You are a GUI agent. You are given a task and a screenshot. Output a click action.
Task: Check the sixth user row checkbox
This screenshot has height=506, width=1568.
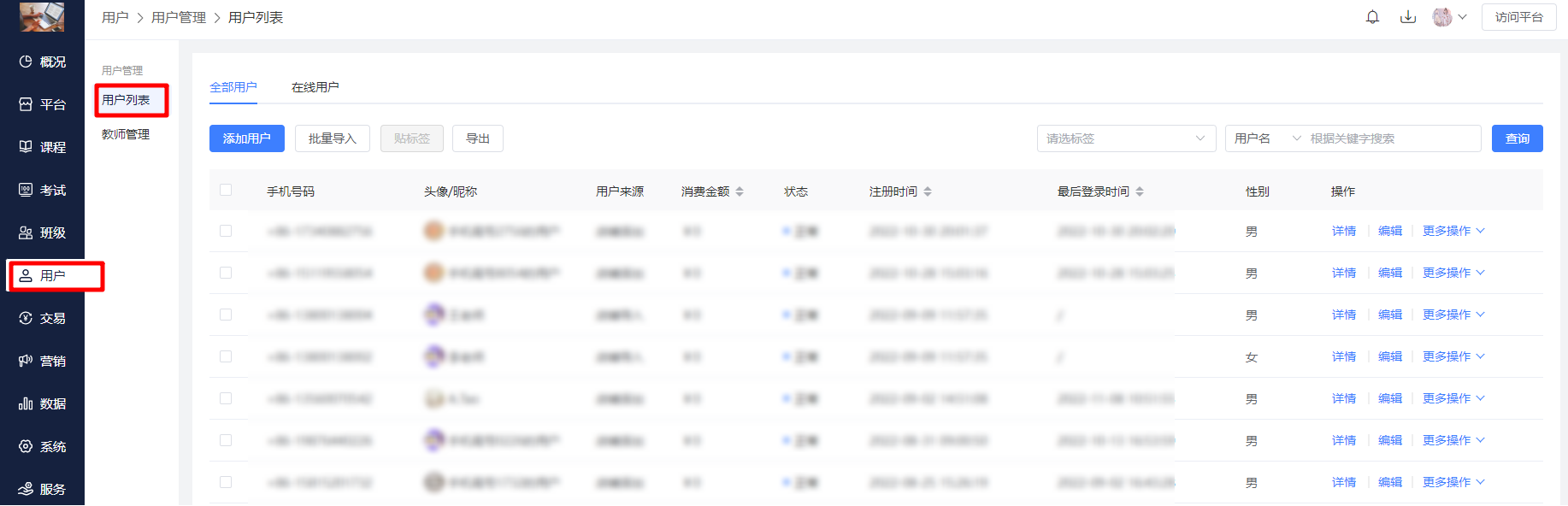pyautogui.click(x=226, y=440)
